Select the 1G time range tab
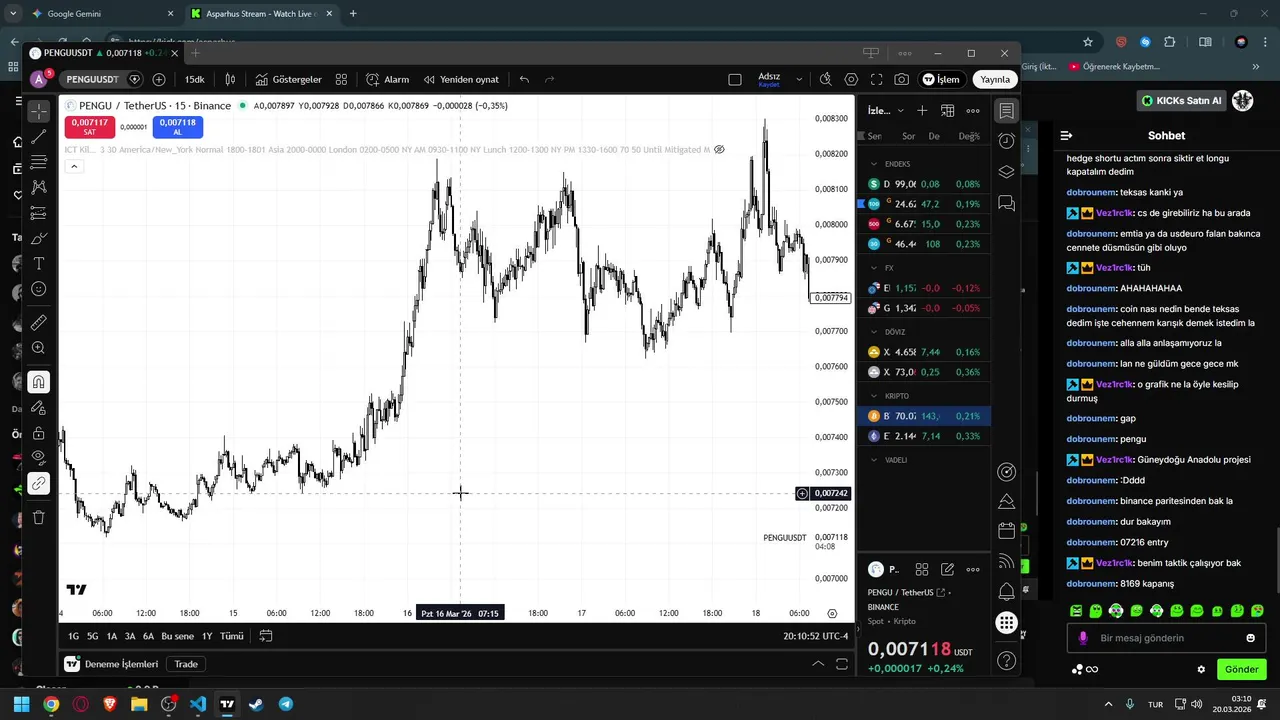Screen dimensions: 1280x720 [x=74, y=636]
